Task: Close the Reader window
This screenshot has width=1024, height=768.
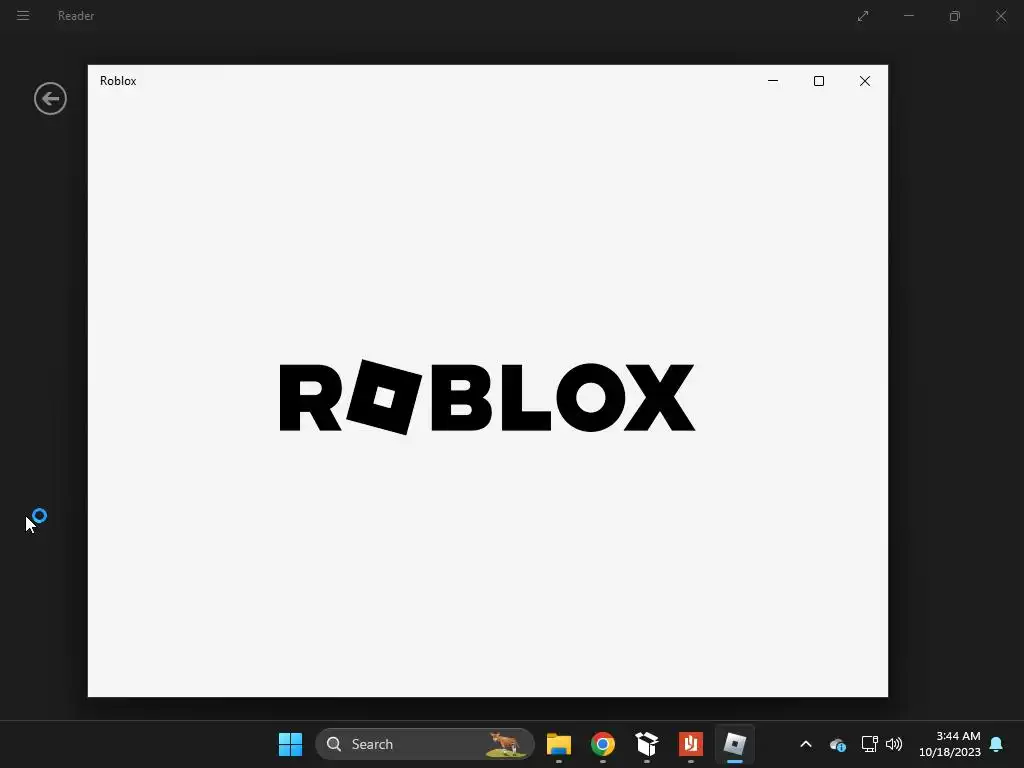Action: click(x=1000, y=16)
